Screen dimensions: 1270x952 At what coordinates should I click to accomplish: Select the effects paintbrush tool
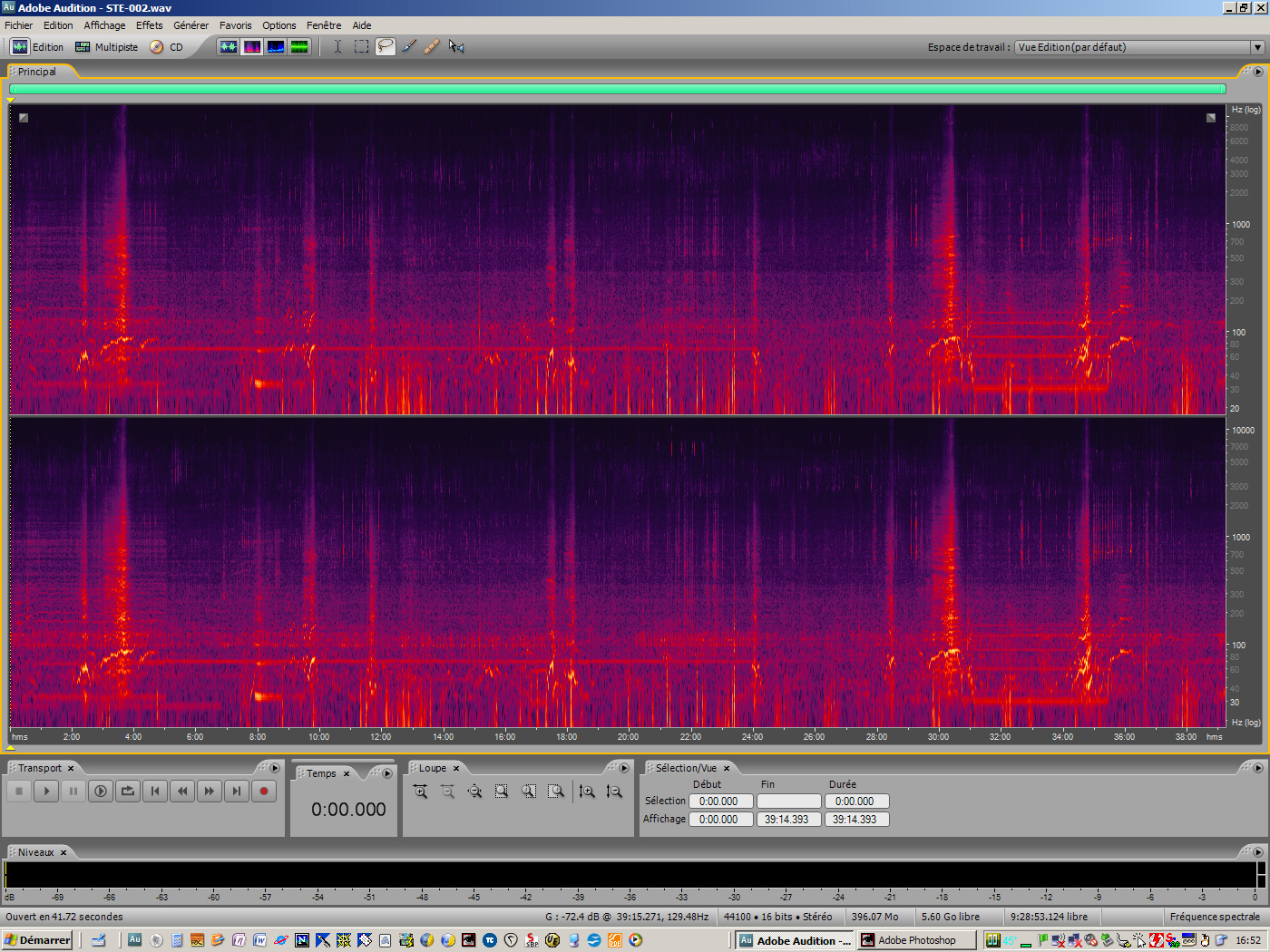point(408,46)
